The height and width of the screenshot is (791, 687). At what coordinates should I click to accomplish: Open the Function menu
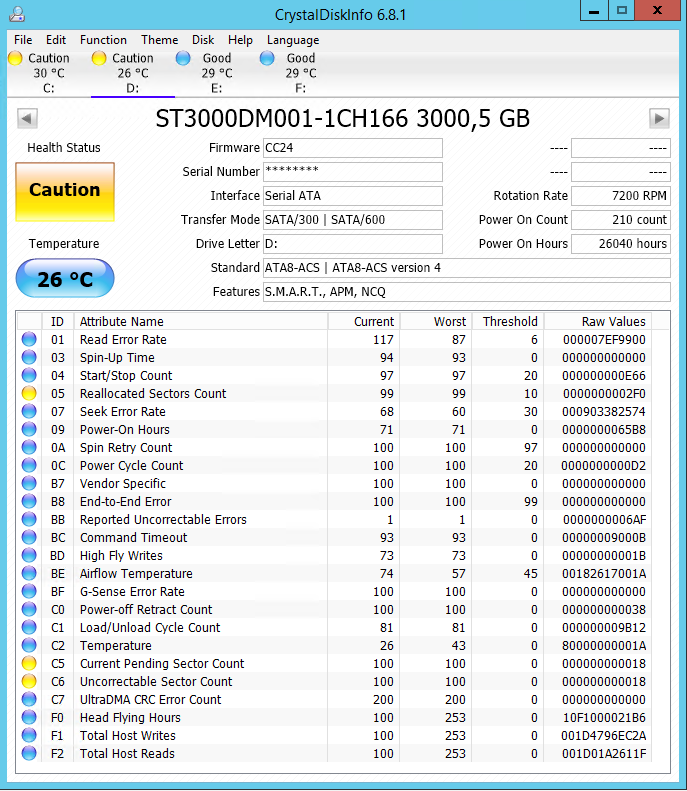click(x=103, y=40)
